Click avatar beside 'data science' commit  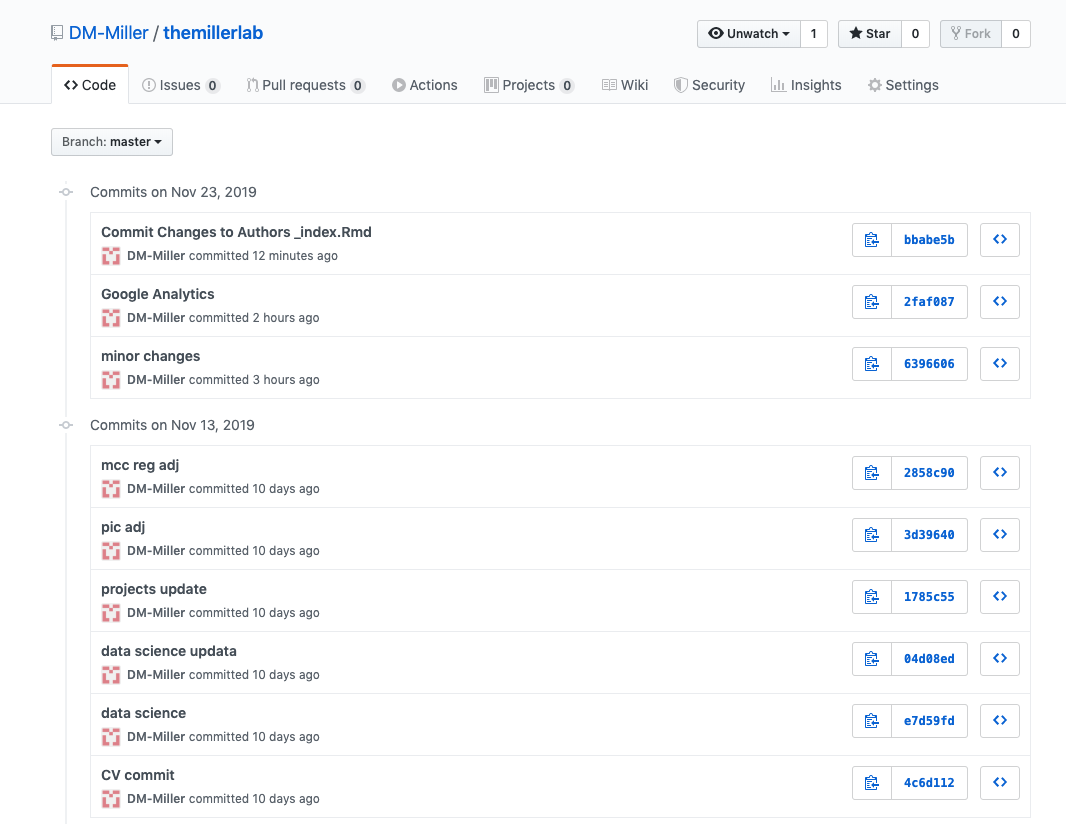pos(111,737)
